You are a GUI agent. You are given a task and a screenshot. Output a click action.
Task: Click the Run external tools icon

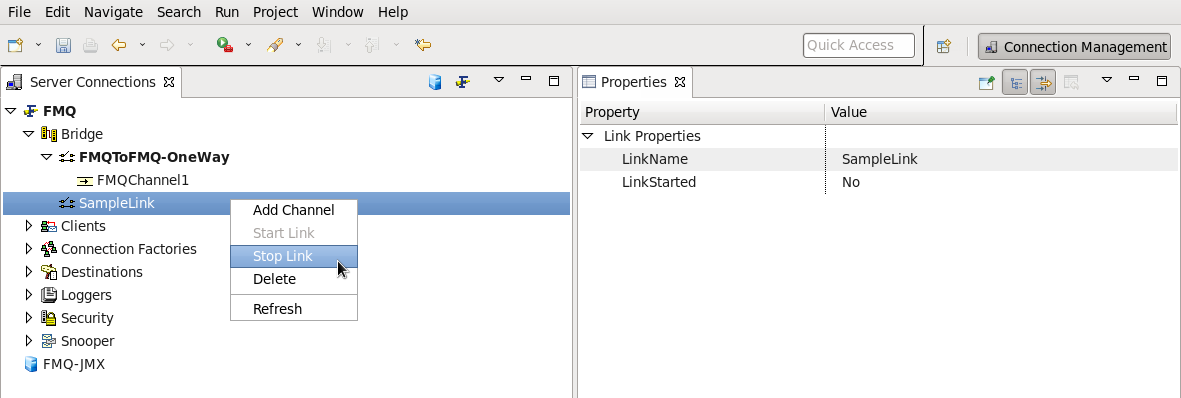click(224, 45)
